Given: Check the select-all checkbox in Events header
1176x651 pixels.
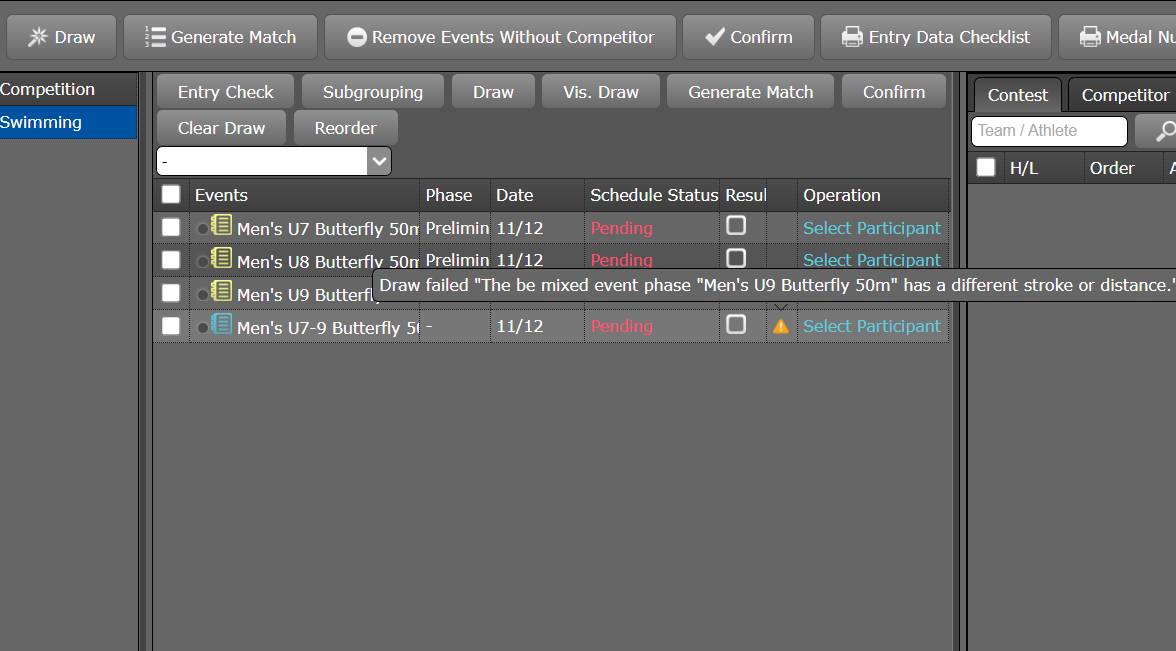Looking at the screenshot, I should (171, 194).
